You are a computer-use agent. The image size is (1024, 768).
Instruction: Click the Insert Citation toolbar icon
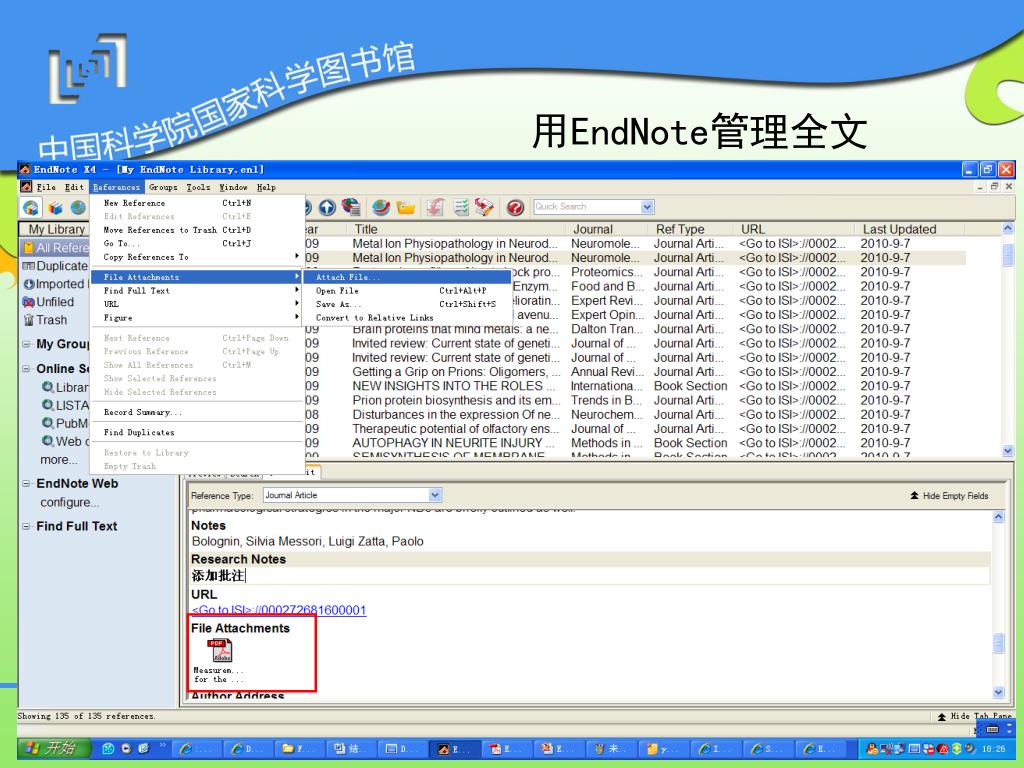436,208
